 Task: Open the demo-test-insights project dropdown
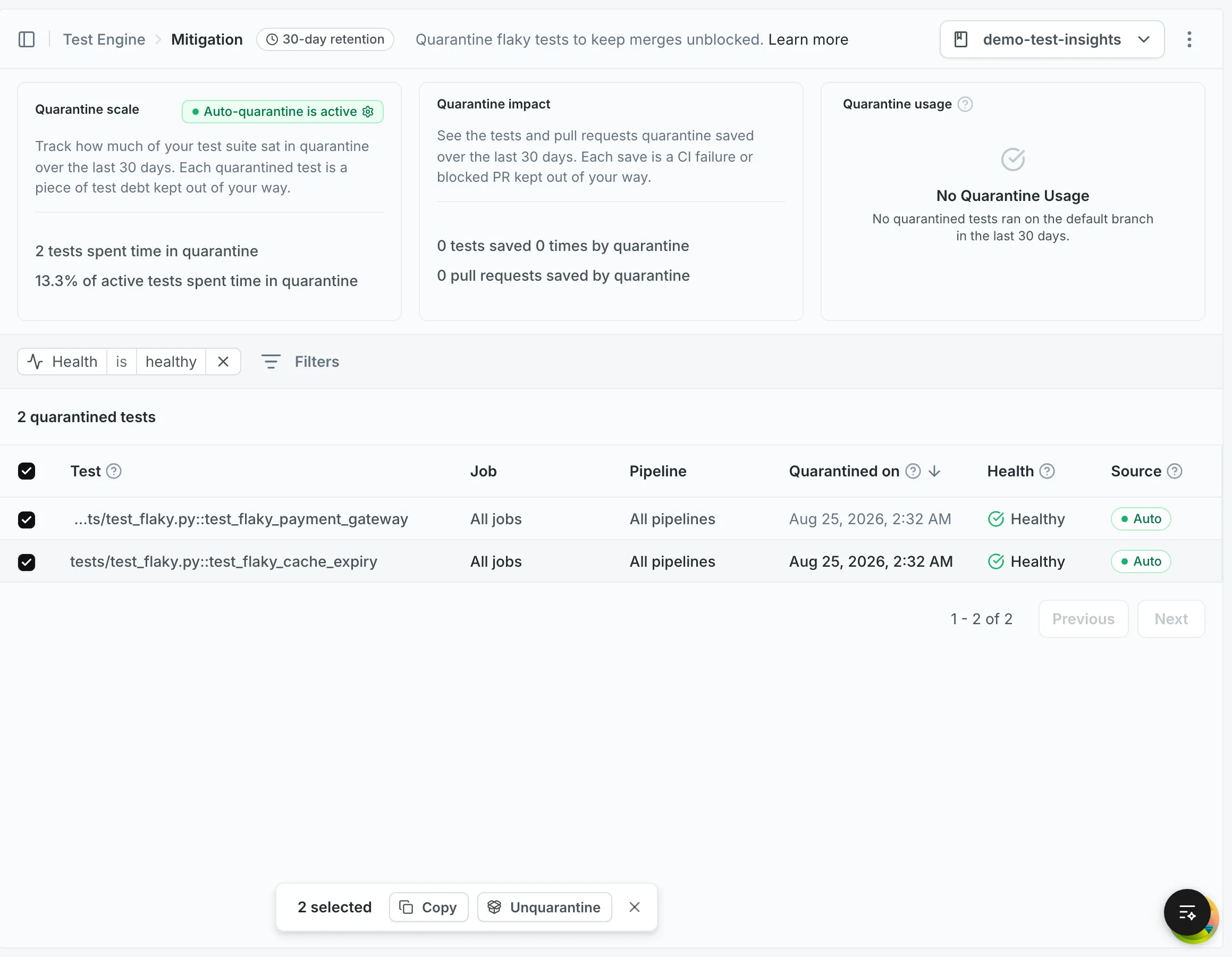click(x=1052, y=39)
